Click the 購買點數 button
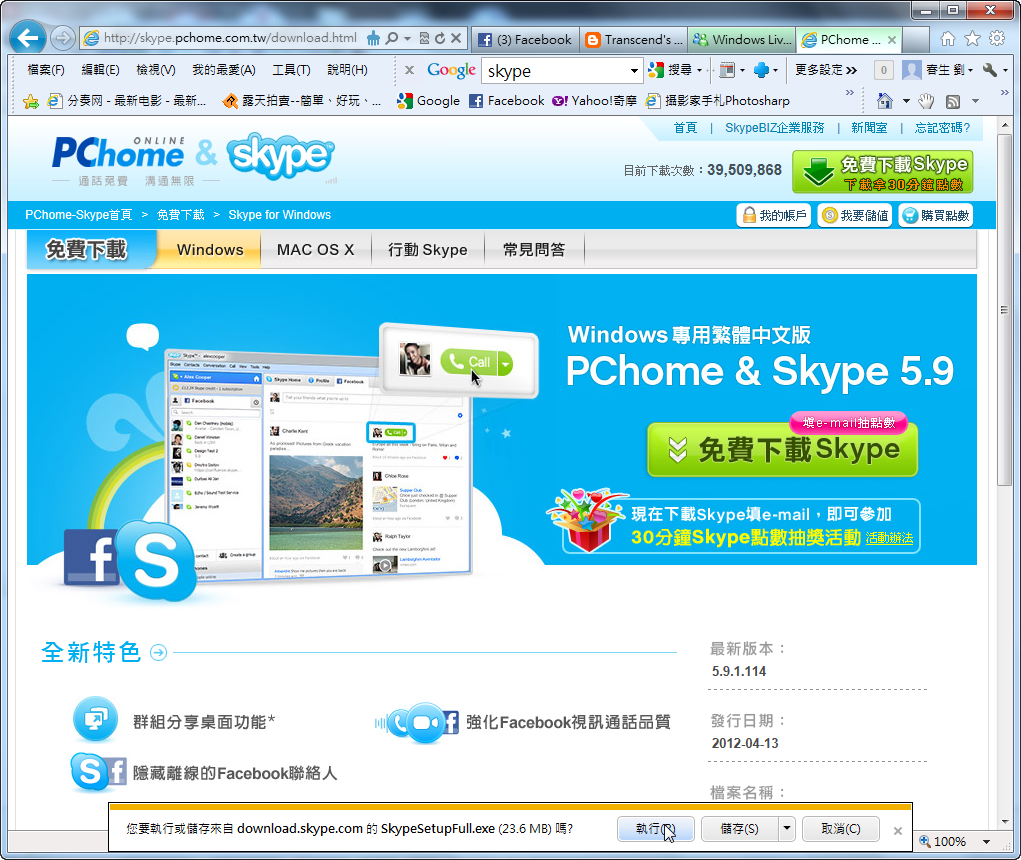1021x860 pixels. (x=936, y=215)
